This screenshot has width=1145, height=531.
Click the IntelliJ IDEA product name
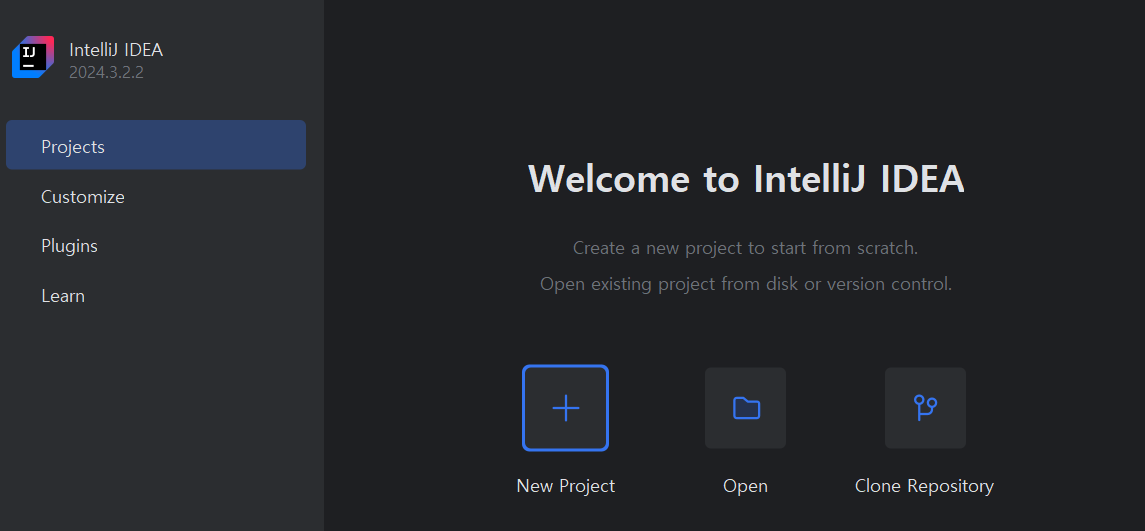116,50
